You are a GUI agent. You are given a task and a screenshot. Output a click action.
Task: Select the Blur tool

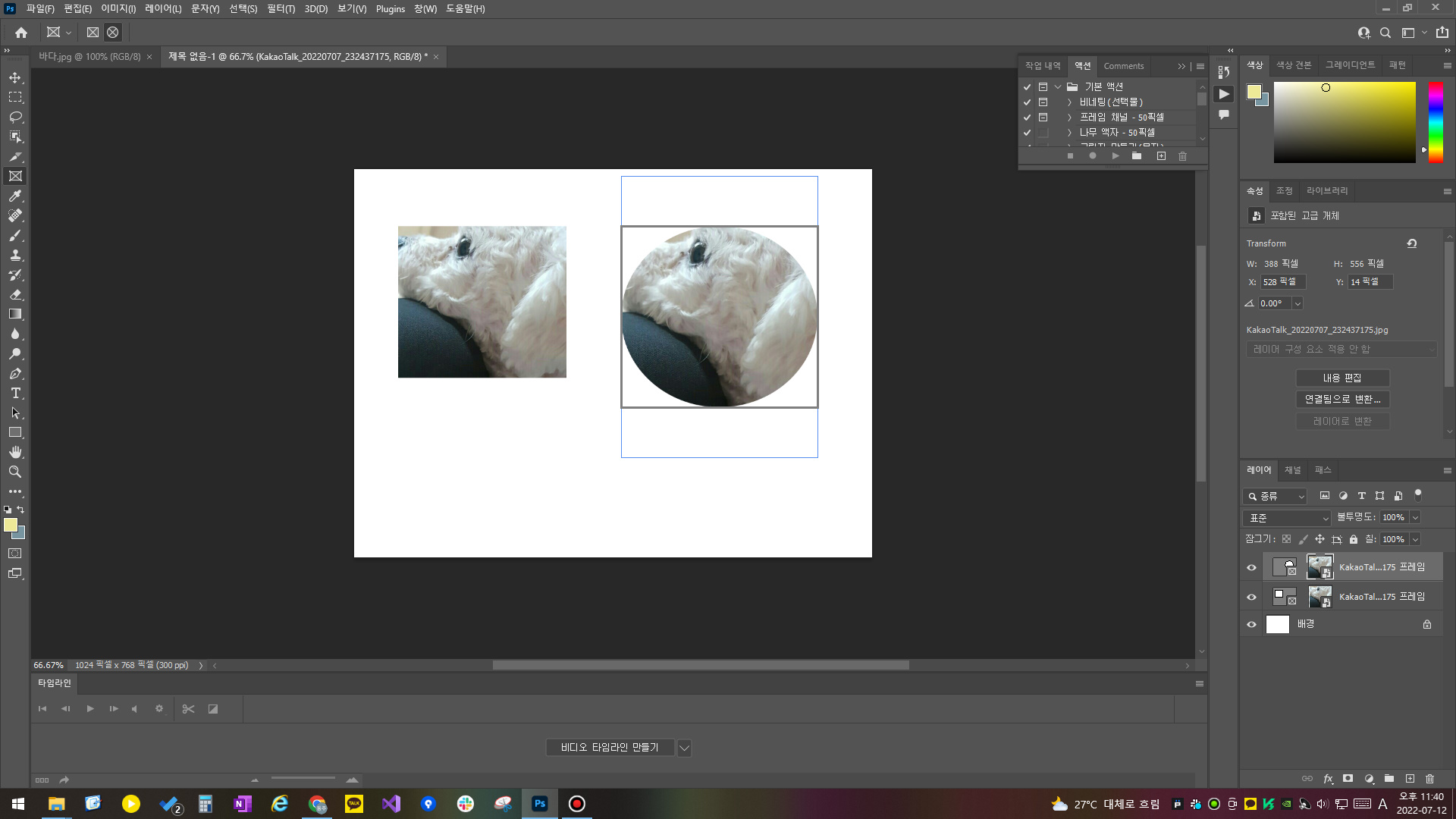15,334
